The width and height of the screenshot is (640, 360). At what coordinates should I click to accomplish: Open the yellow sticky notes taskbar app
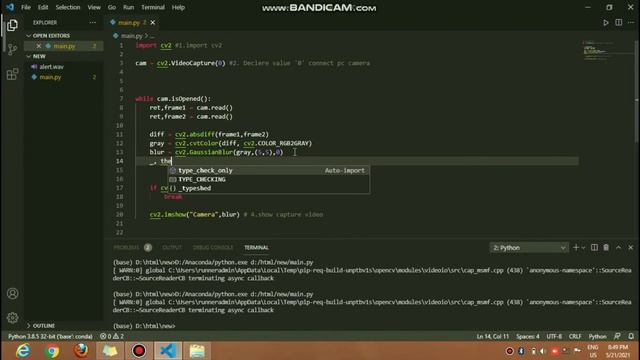pos(110,351)
